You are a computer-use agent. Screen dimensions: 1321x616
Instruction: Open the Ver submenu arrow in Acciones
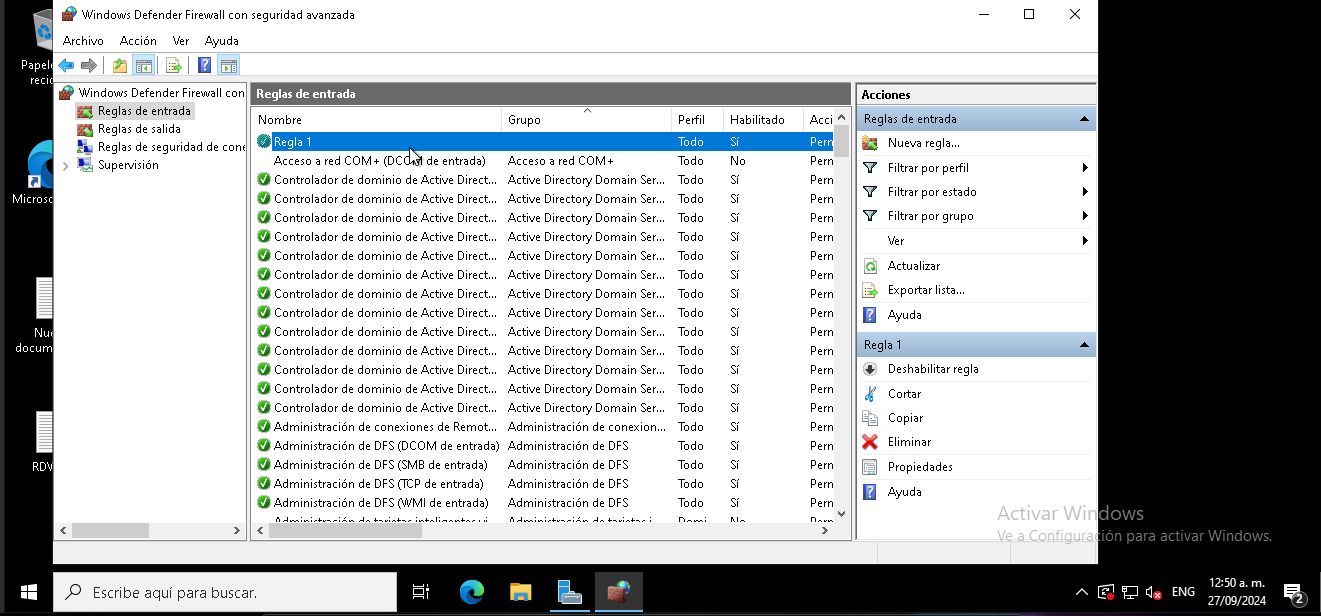click(x=1085, y=241)
